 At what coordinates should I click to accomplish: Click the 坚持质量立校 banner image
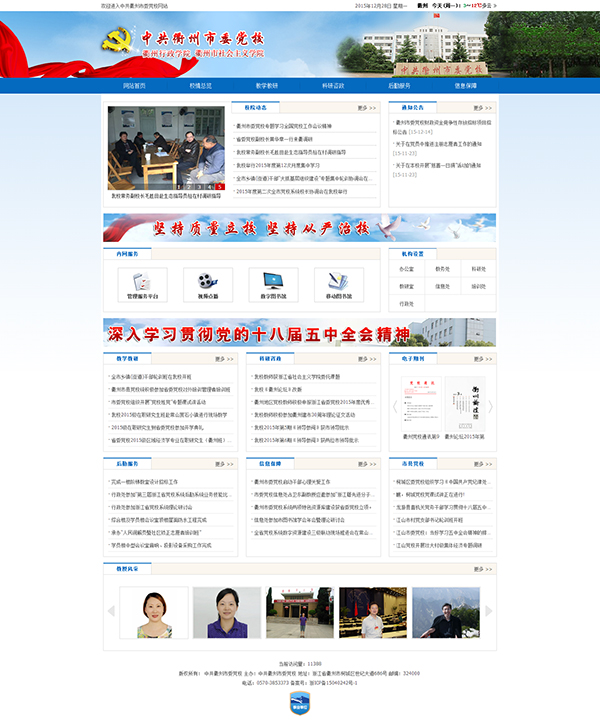[x=300, y=228]
